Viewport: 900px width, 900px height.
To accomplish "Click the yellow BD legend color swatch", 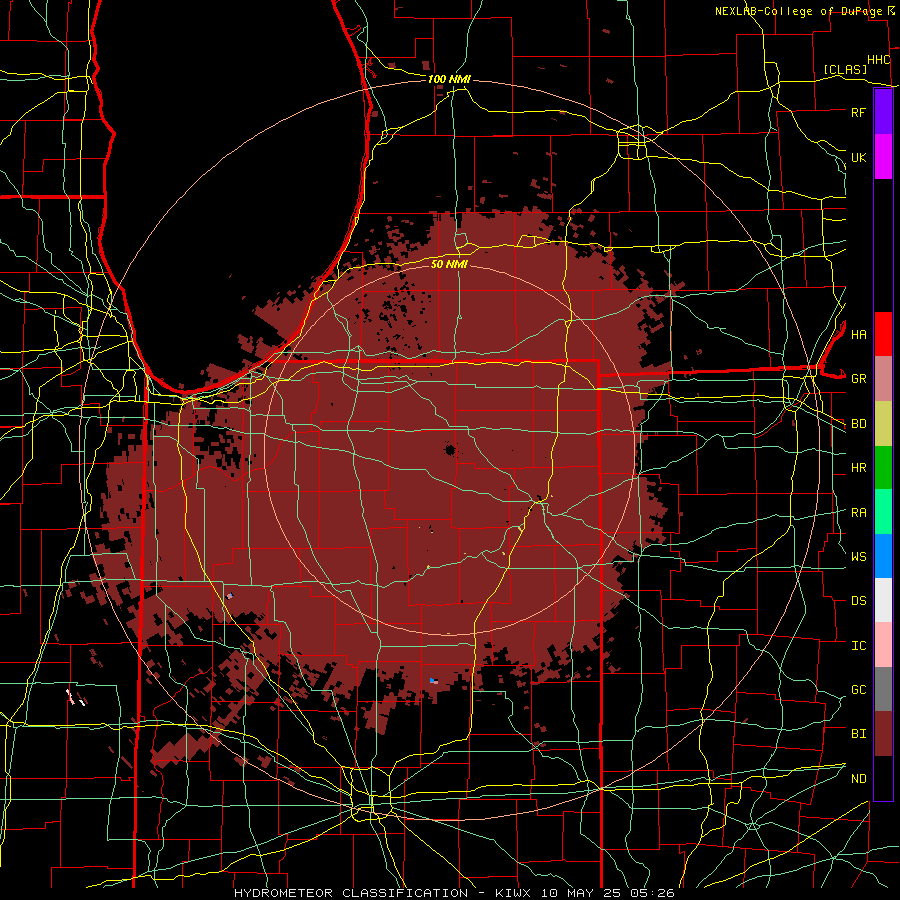I will coord(883,424).
